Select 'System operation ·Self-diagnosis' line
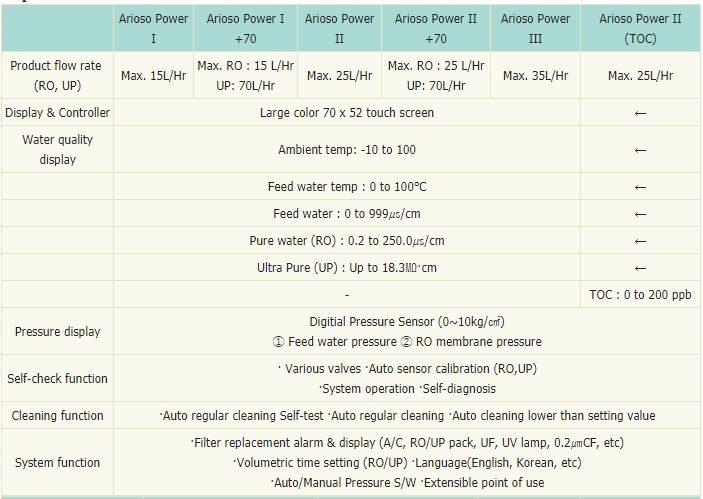The image size is (703, 499). coord(407,388)
